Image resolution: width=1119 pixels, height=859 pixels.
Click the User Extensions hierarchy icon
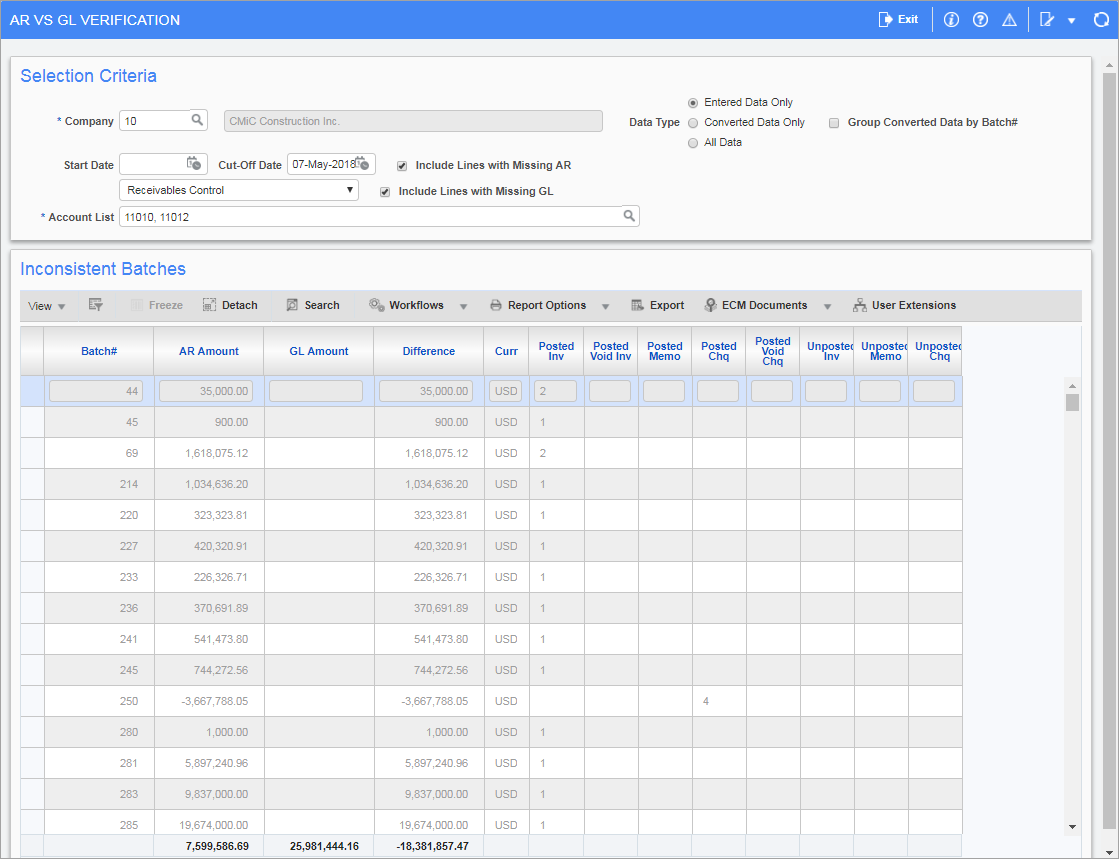click(x=860, y=305)
